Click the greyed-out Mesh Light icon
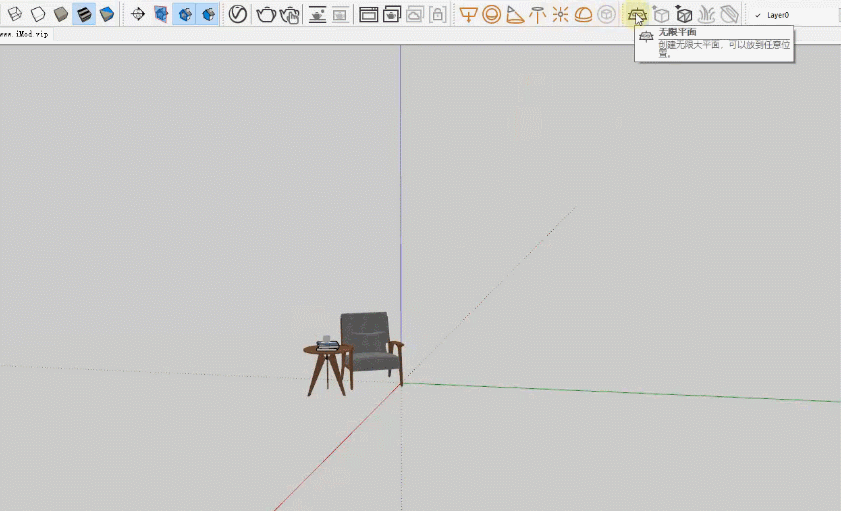841x511 pixels. pos(607,14)
